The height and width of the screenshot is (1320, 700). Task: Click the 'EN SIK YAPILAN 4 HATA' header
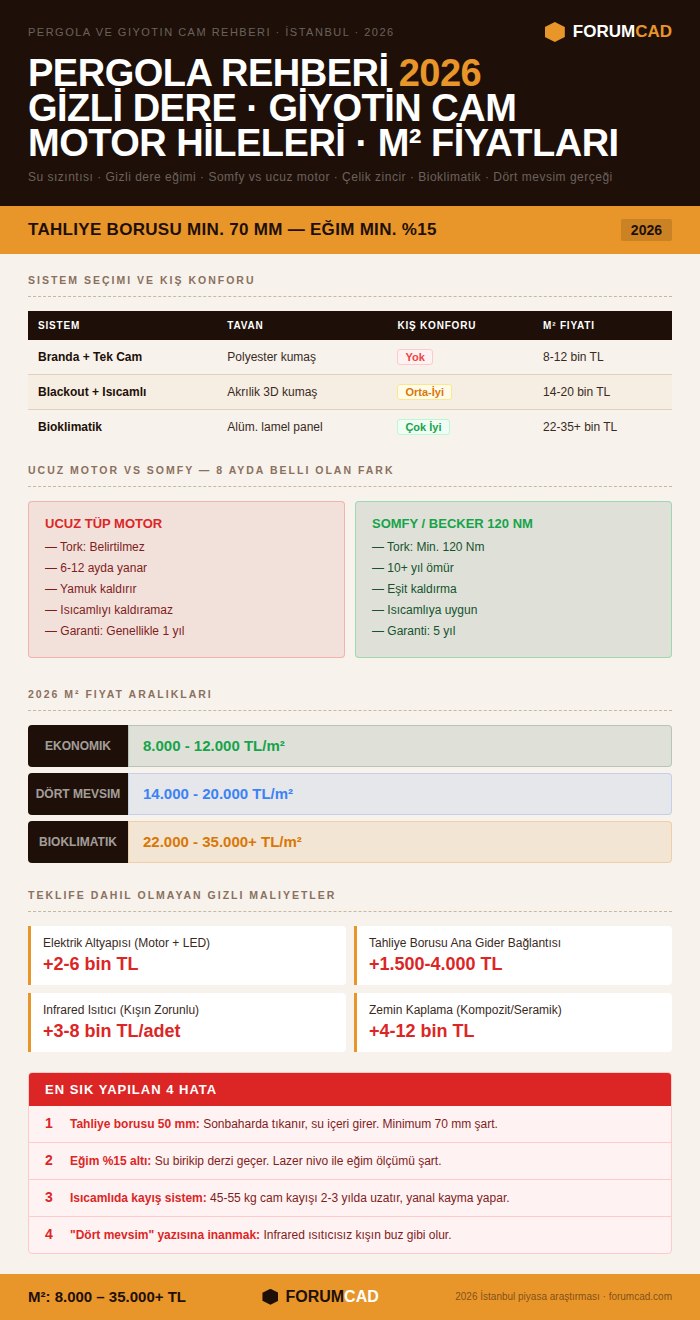(x=350, y=1089)
